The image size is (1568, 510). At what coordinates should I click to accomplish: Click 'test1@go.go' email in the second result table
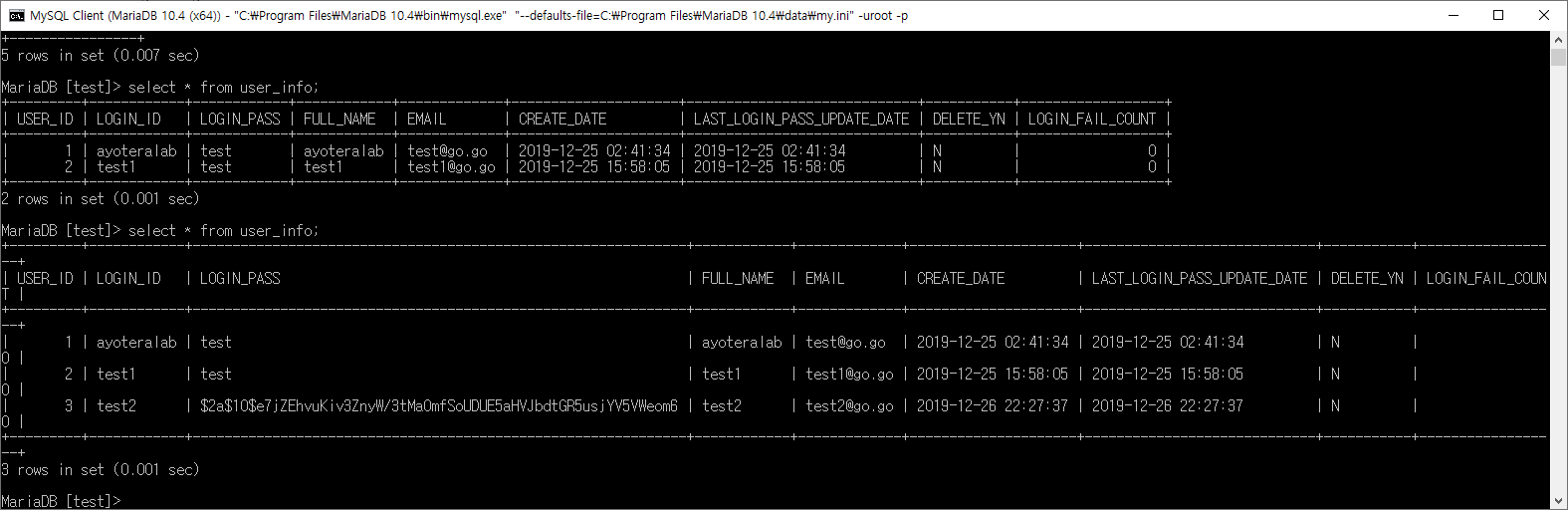pos(849,375)
